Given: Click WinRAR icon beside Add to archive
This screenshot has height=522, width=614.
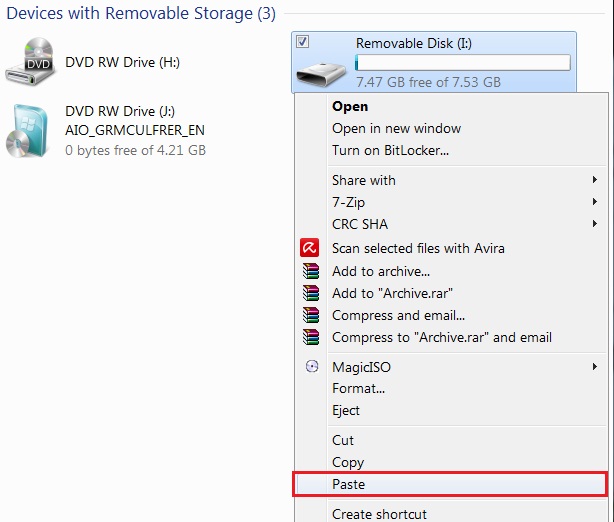Looking at the screenshot, I should (311, 271).
